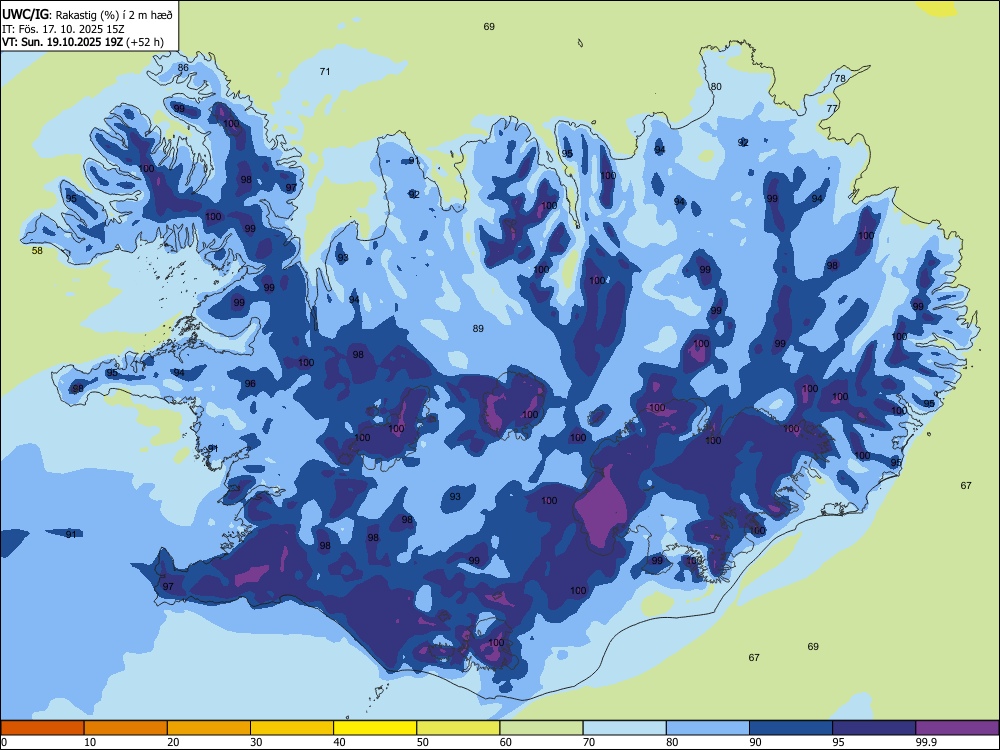Click the legend tick label '40'
This screenshot has height=750, width=1000.
pos(339,742)
